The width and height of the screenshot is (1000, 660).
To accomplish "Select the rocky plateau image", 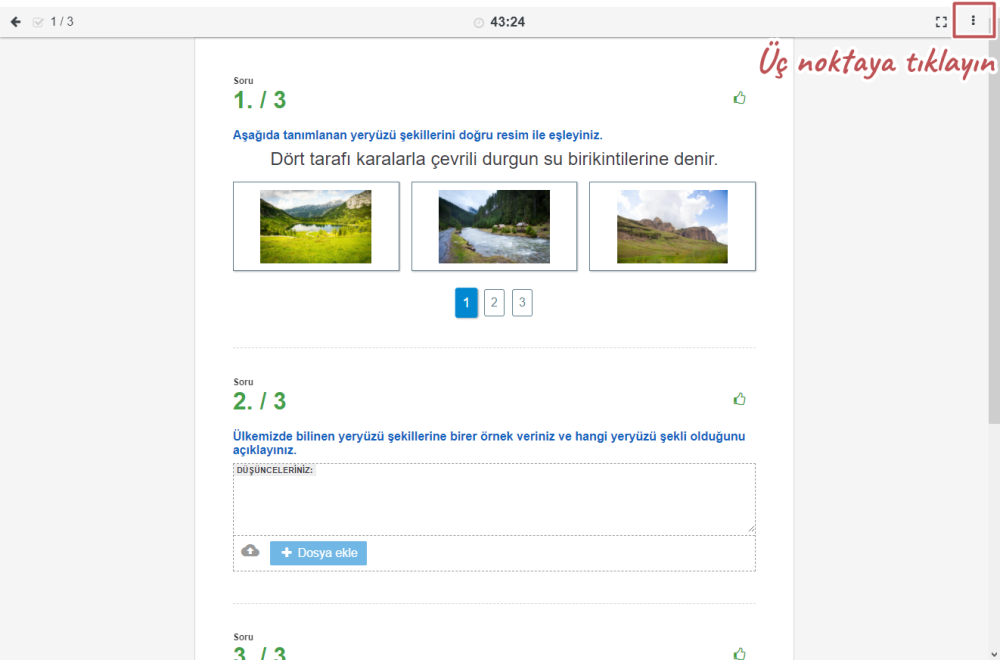I will tap(672, 226).
